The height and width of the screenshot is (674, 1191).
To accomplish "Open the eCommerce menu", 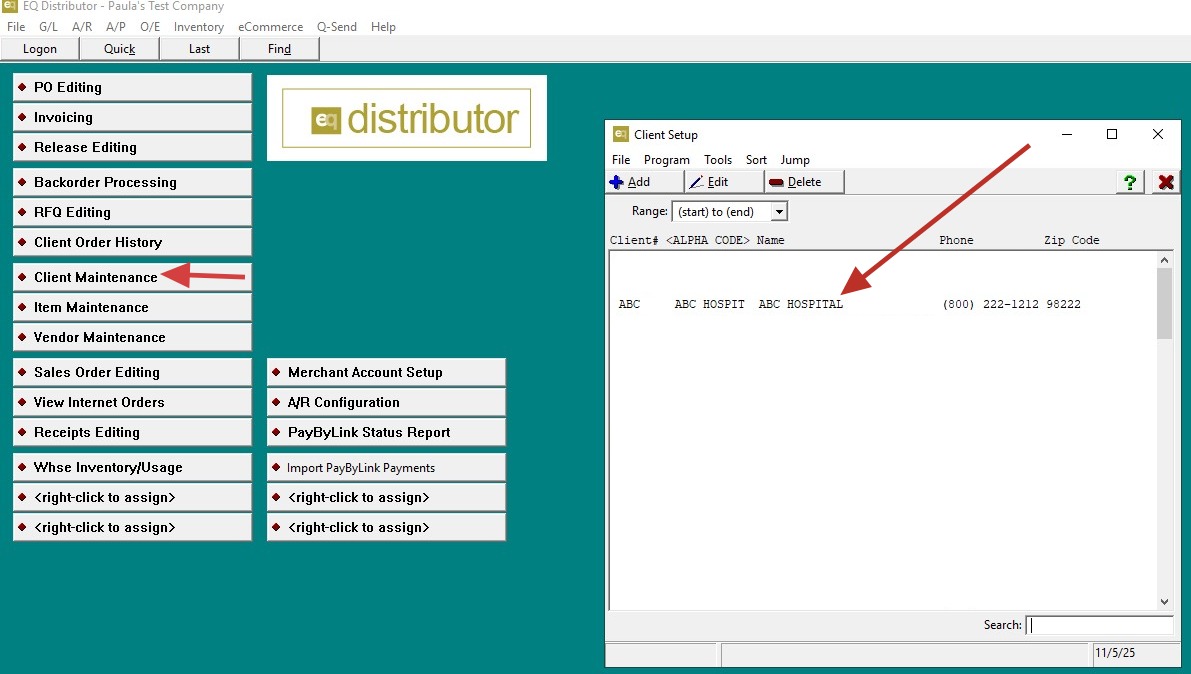I will pos(270,27).
